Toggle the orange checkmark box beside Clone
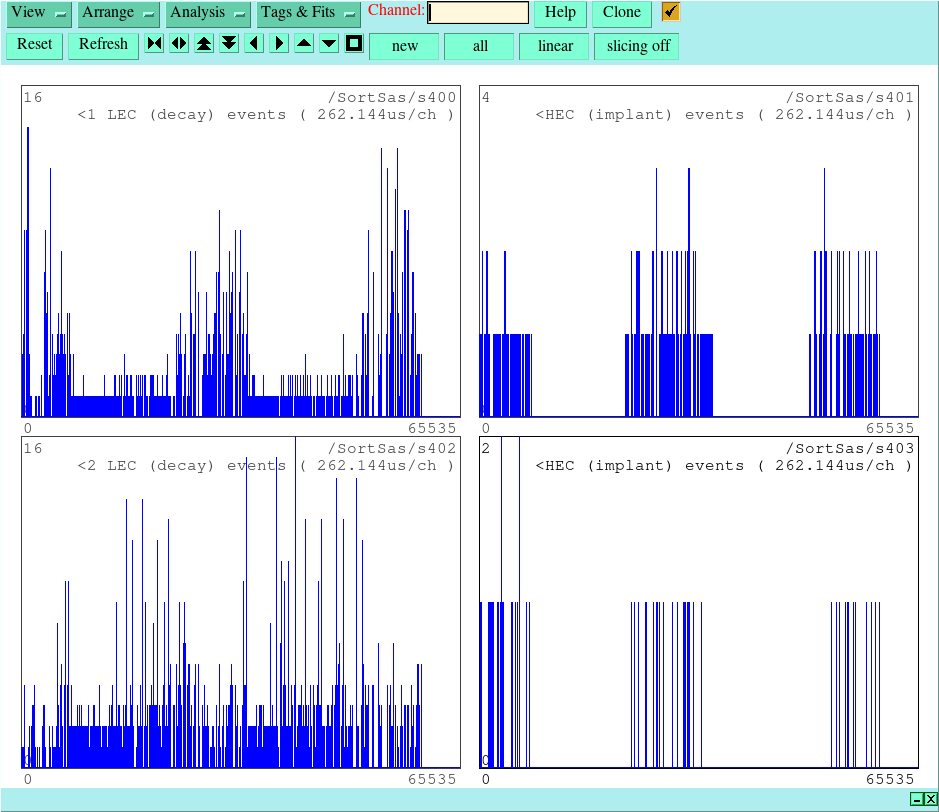The width and height of the screenshot is (939, 812). point(671,12)
